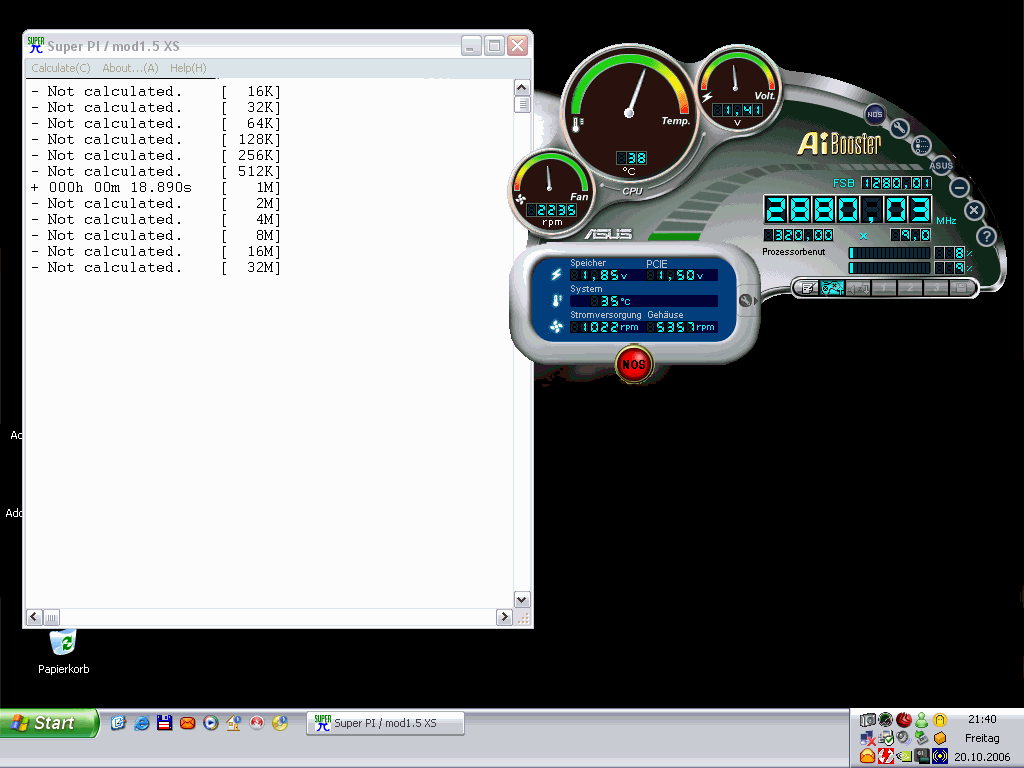Click the Not calculated 32M line
Screen dimensions: 1024x768
[x=156, y=268]
